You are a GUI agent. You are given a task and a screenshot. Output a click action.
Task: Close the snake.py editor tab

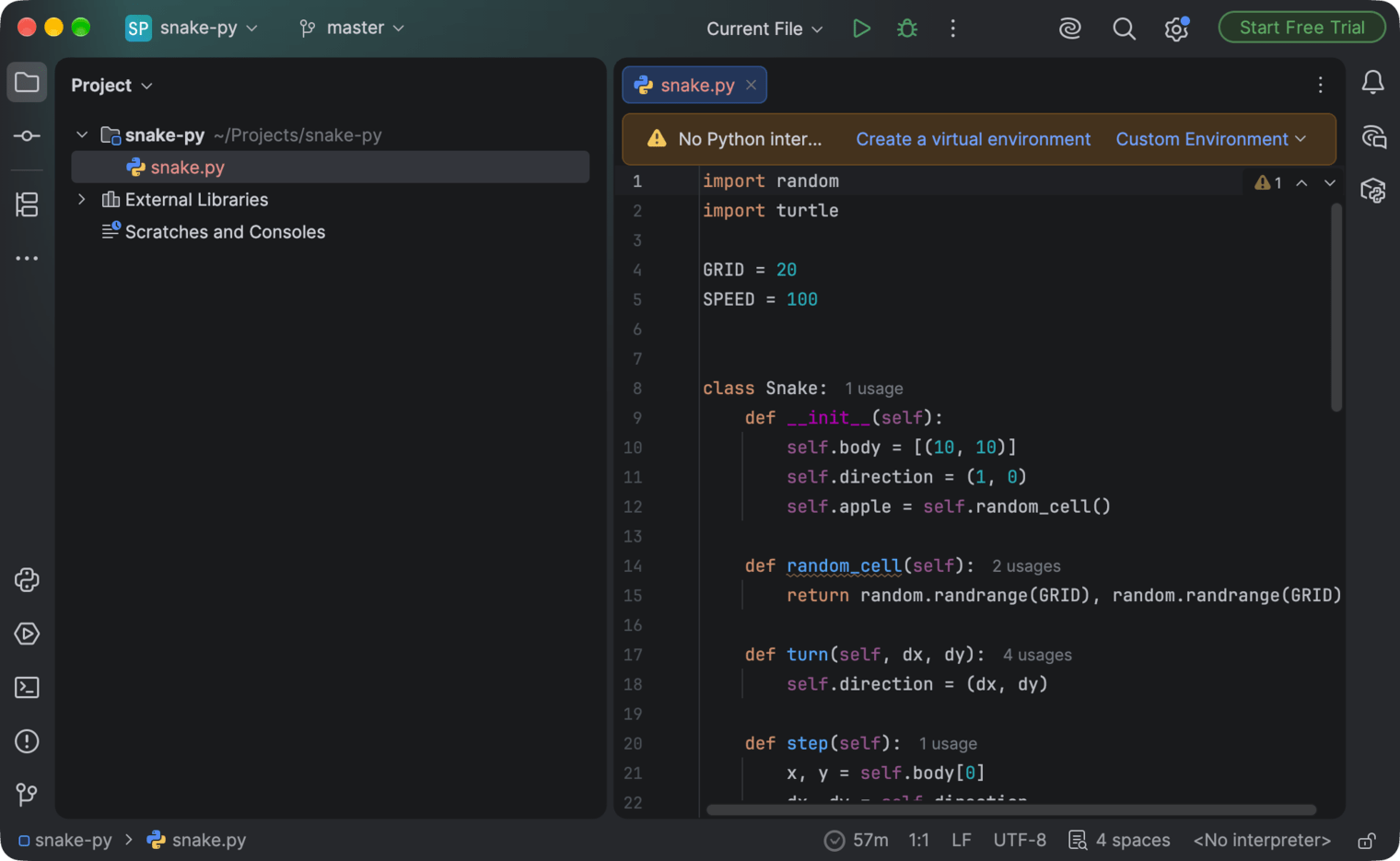tap(752, 85)
